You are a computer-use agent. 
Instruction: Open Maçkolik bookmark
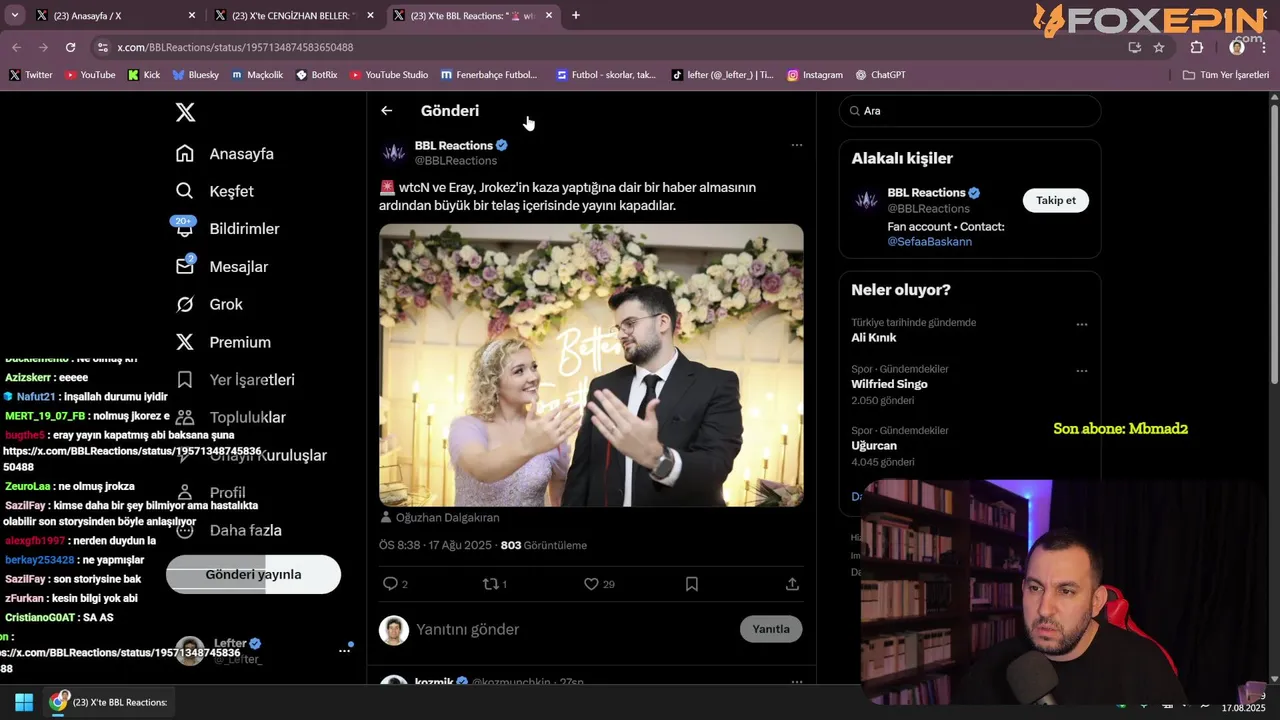click(x=257, y=75)
